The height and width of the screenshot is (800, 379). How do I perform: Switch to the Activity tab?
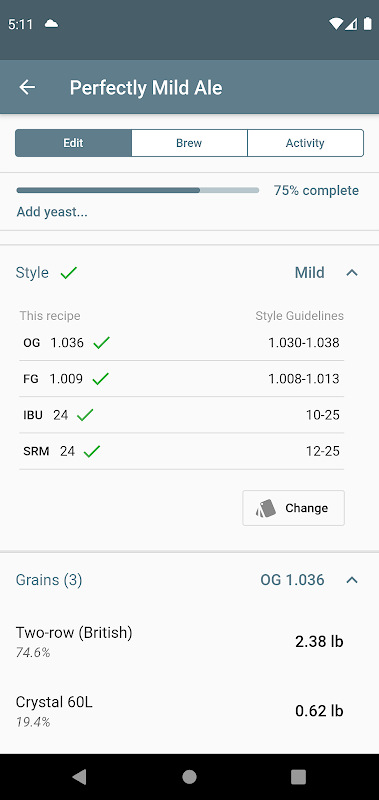point(305,143)
